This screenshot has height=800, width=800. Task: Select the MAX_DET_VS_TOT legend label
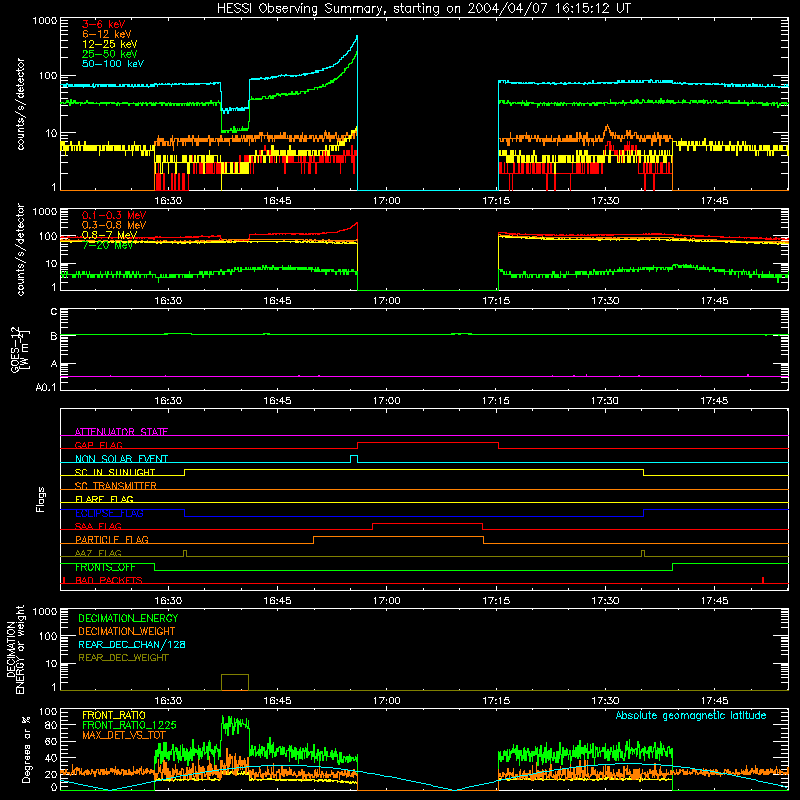(124, 736)
